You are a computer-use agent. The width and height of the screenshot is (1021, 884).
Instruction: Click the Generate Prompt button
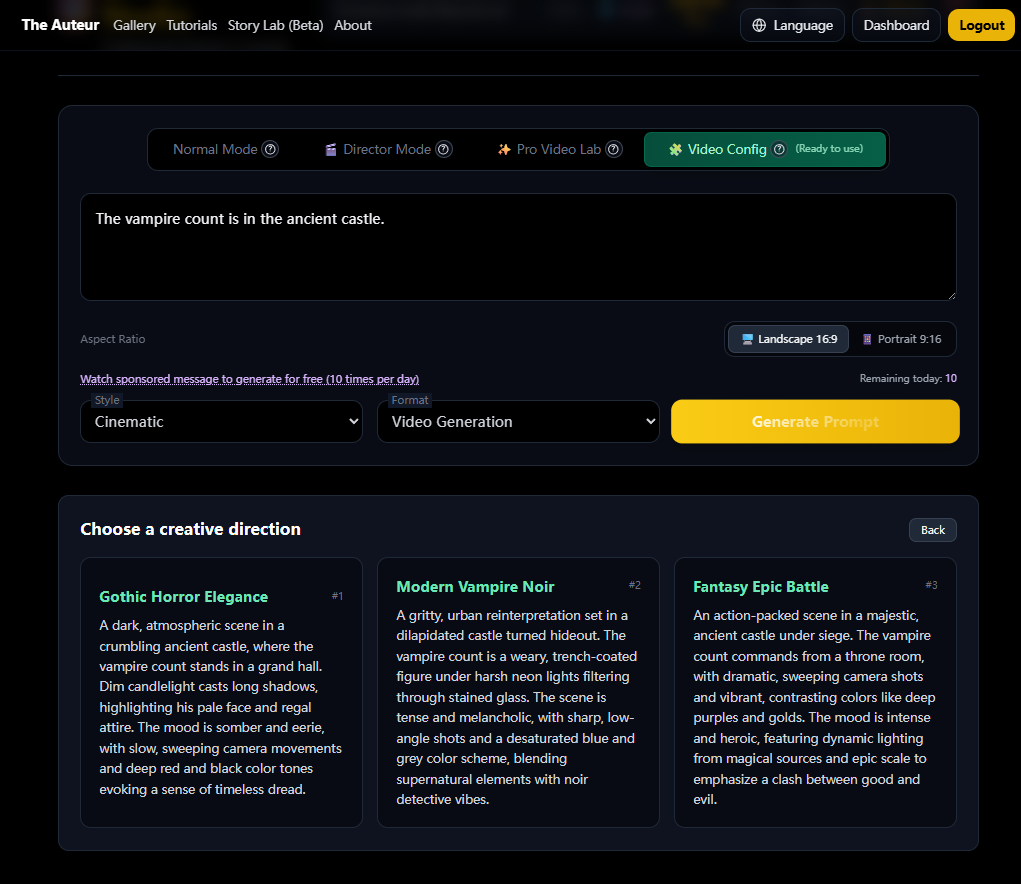coord(815,422)
